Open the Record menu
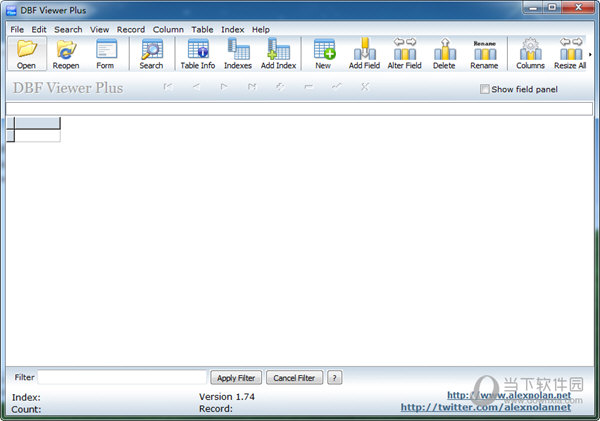 (x=131, y=29)
